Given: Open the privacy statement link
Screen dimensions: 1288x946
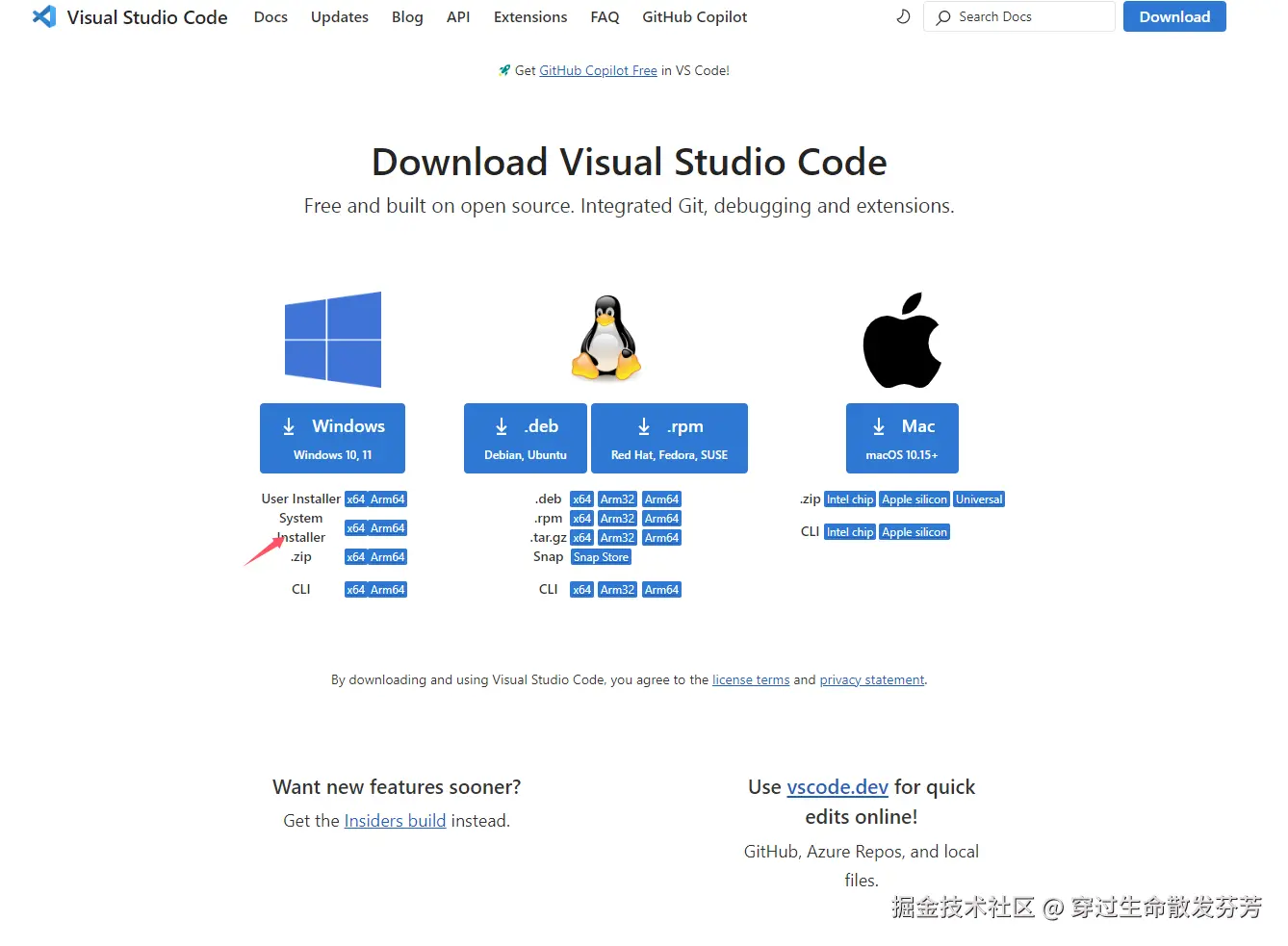Looking at the screenshot, I should 872,679.
